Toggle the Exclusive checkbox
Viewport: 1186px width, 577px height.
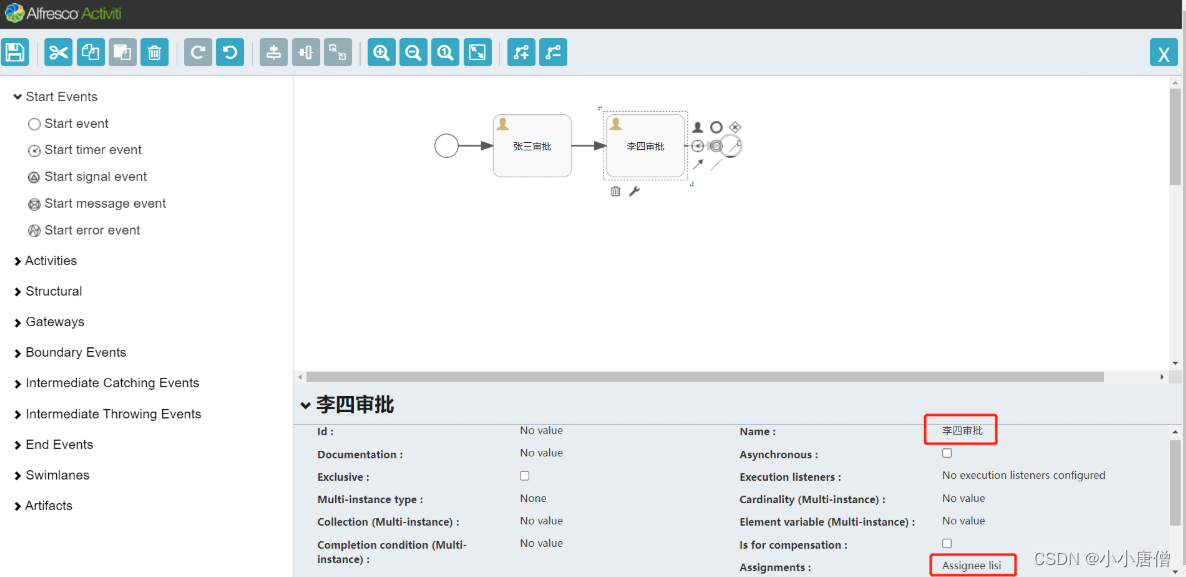coord(524,475)
